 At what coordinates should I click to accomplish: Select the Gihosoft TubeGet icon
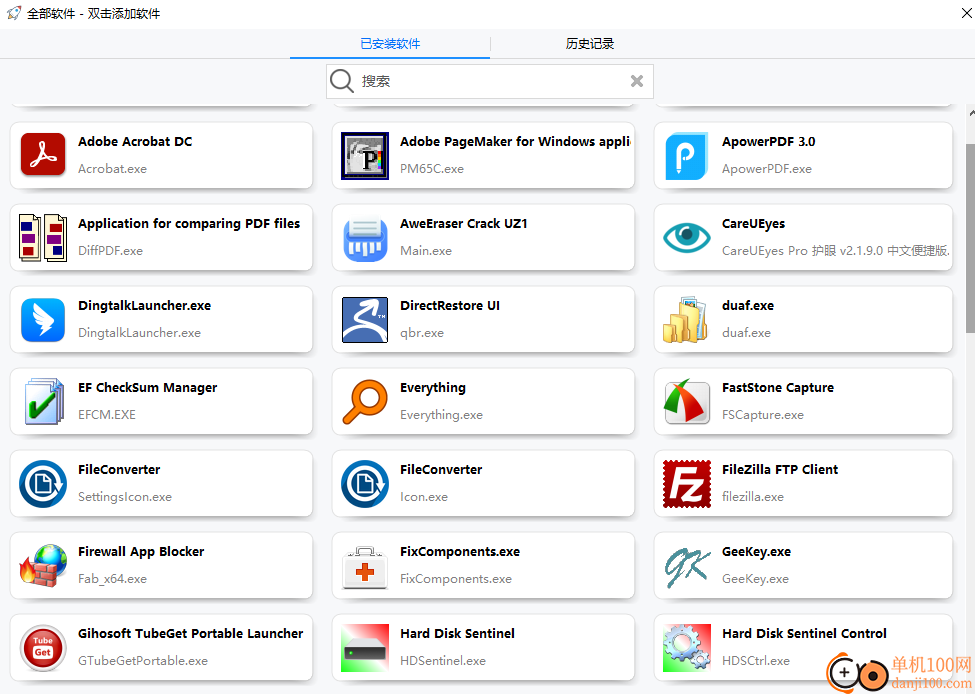point(43,648)
